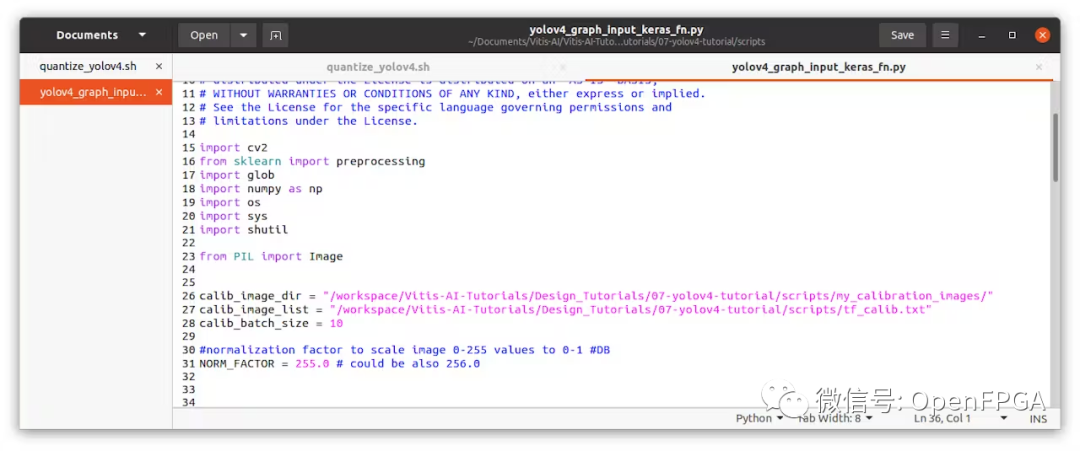This screenshot has width=1080, height=451.
Task: Open the Python language selector
Action: coord(759,419)
